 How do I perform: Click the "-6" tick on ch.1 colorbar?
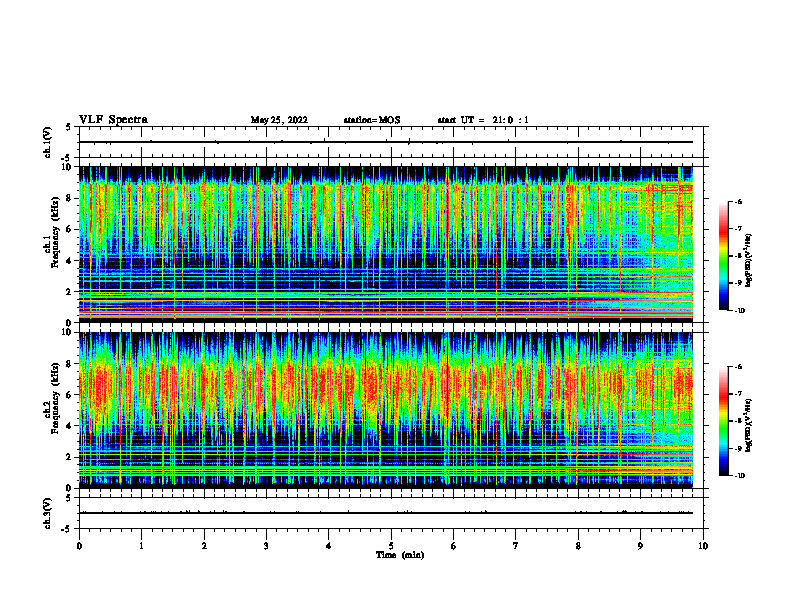point(738,201)
